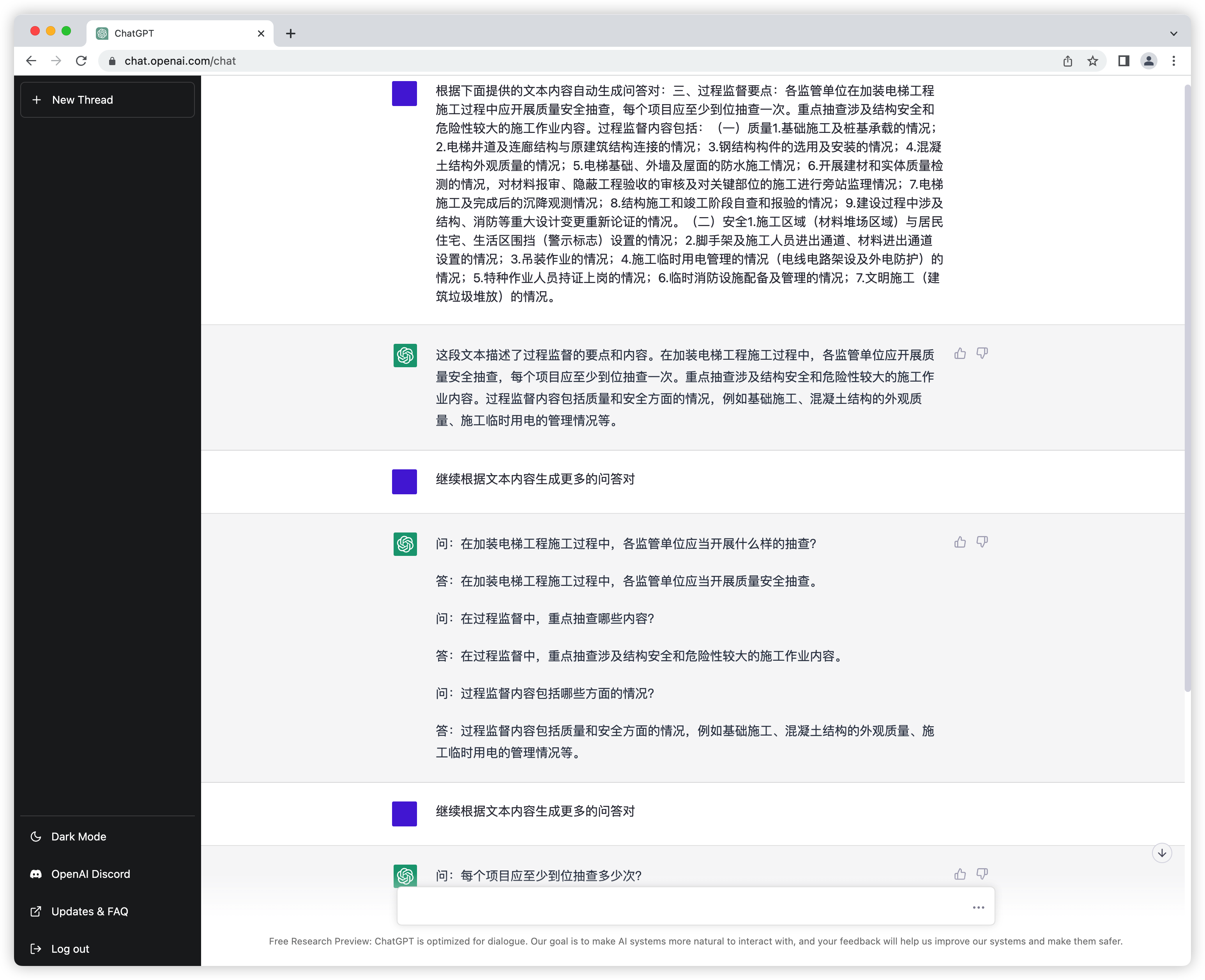Expand the tab search chevron
1205x980 pixels.
(1173, 33)
